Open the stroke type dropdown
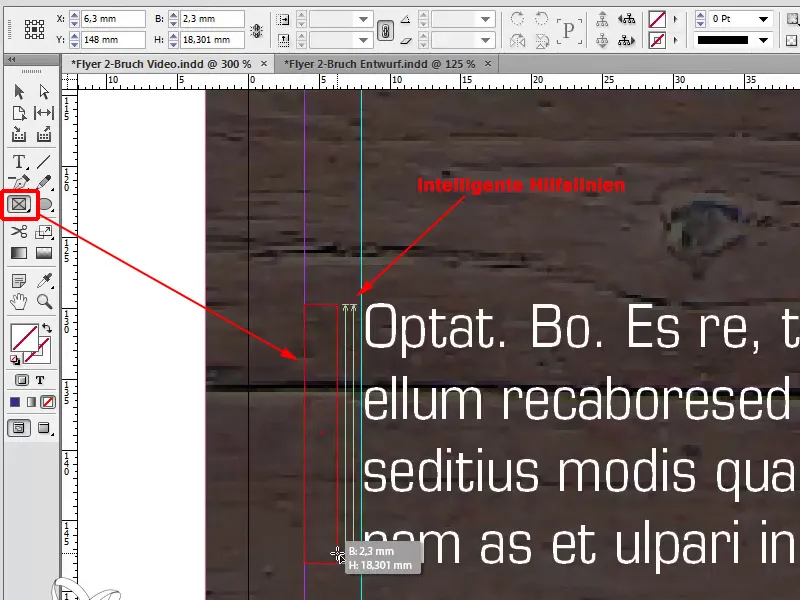 coord(763,40)
